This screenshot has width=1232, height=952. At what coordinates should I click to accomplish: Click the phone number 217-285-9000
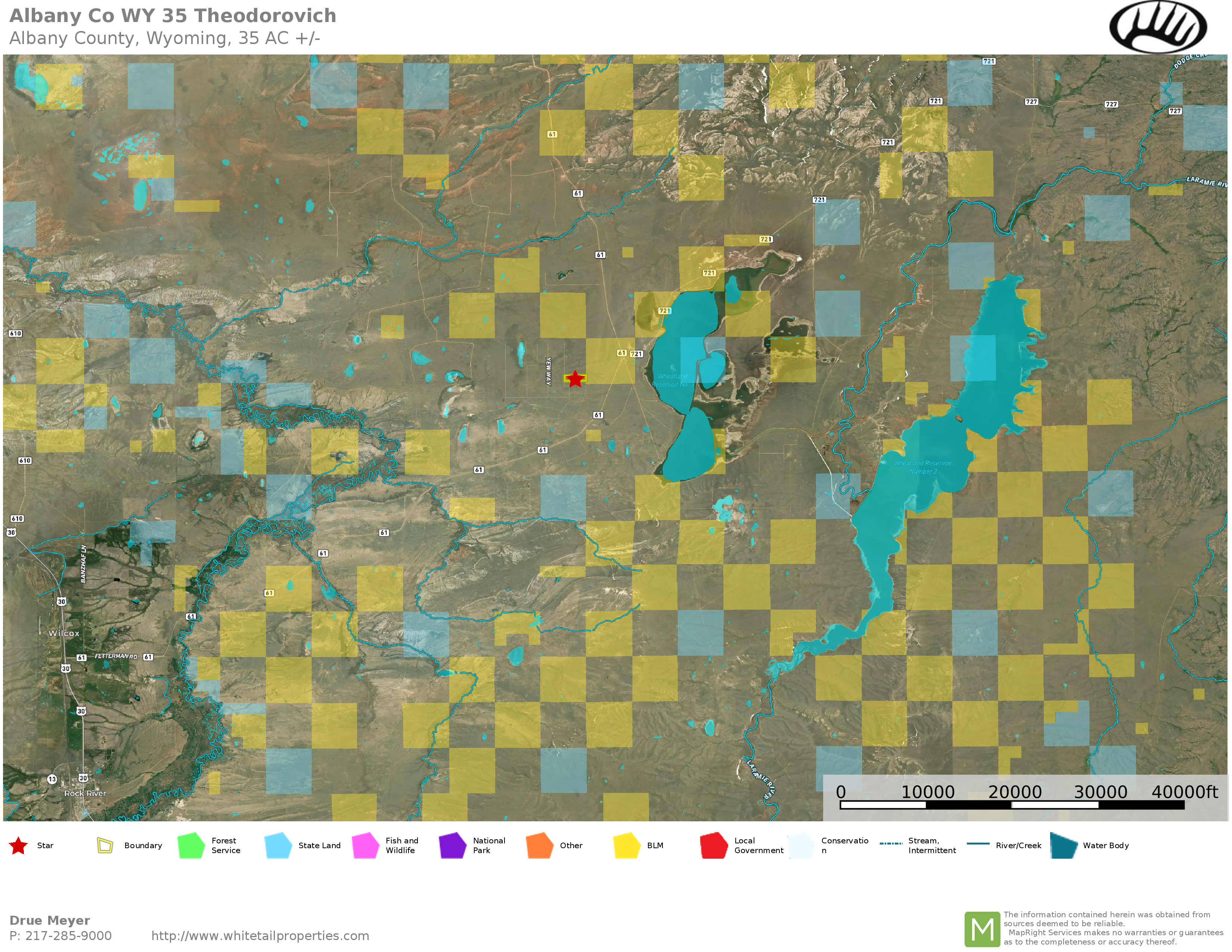(x=68, y=936)
